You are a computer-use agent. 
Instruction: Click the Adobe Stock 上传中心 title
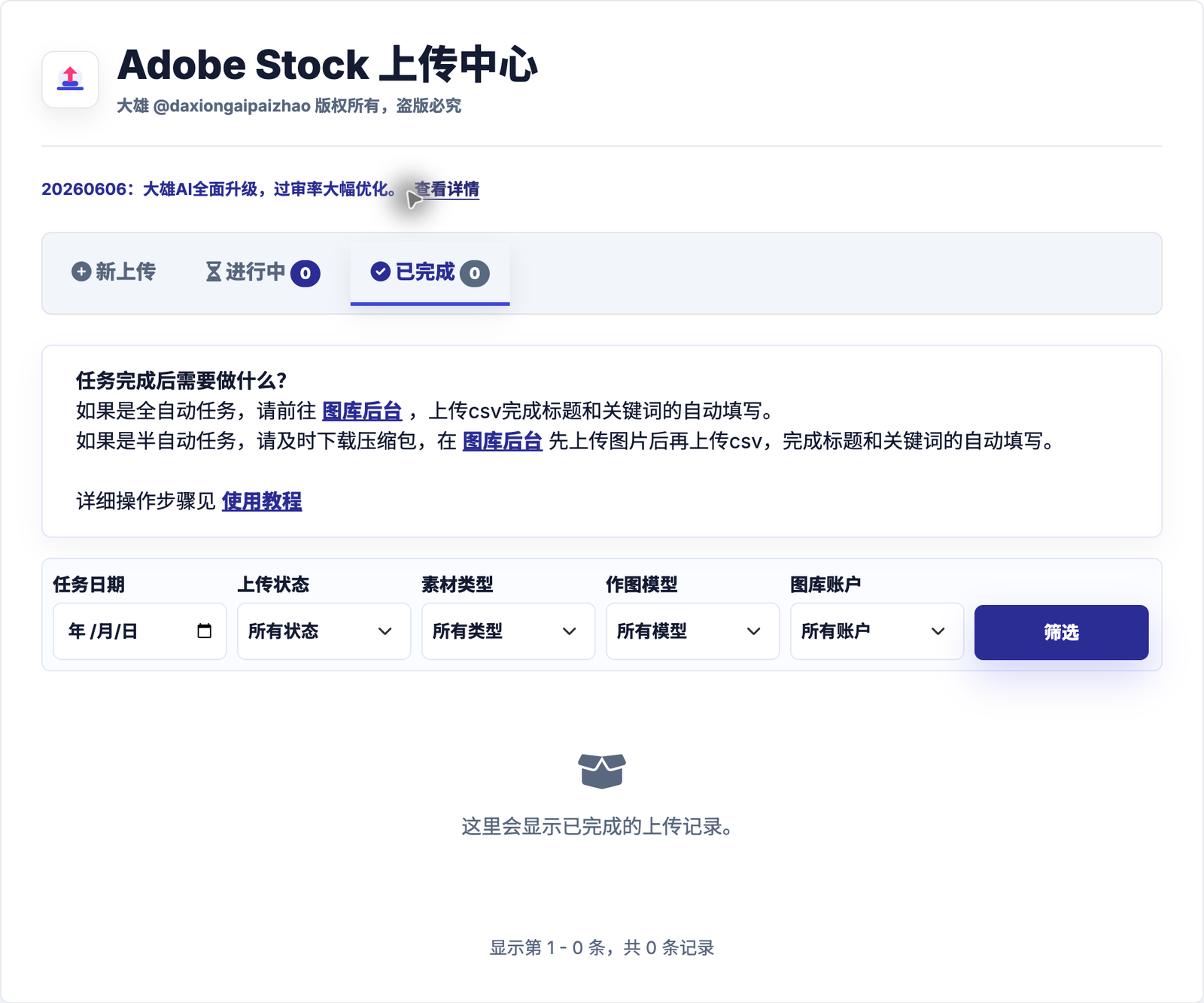[x=327, y=65]
